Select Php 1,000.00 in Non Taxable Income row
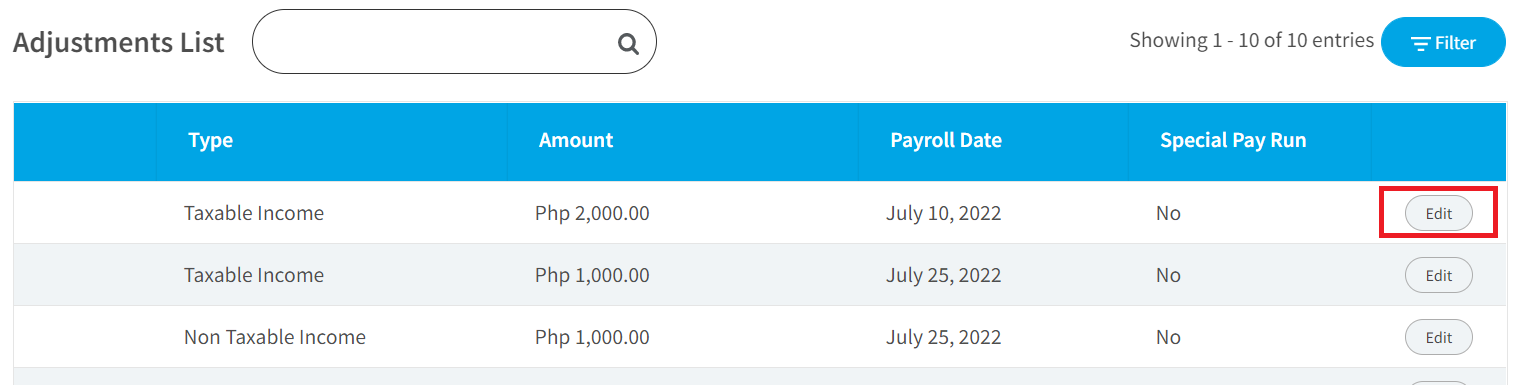This screenshot has width=1525, height=390. coord(592,337)
